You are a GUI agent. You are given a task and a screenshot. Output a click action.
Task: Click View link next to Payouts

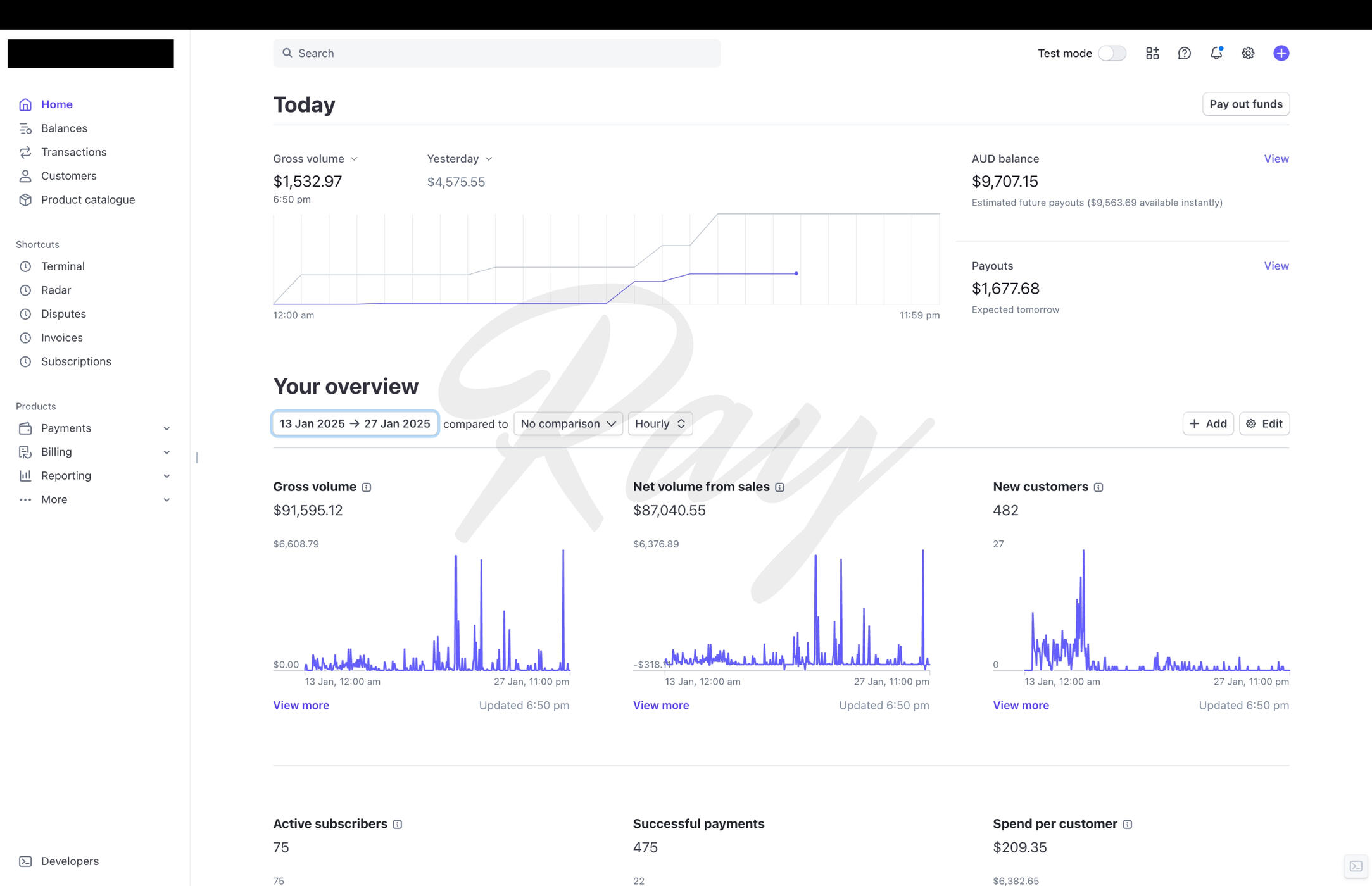point(1276,266)
